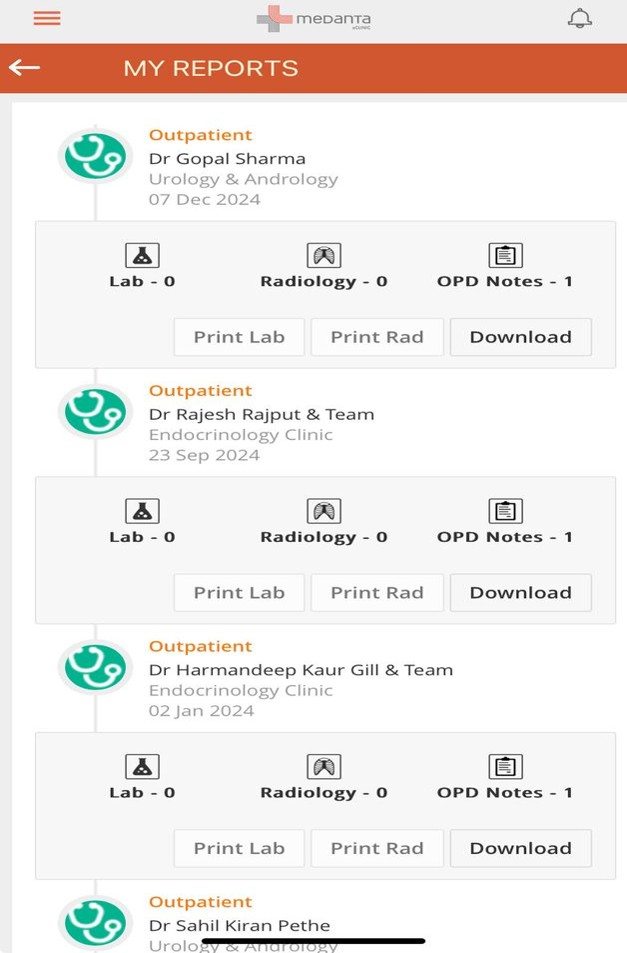Image resolution: width=627 pixels, height=953 pixels.
Task: Tap stethoscope icon for Dr Gopal Sharma
Action: 95,156
